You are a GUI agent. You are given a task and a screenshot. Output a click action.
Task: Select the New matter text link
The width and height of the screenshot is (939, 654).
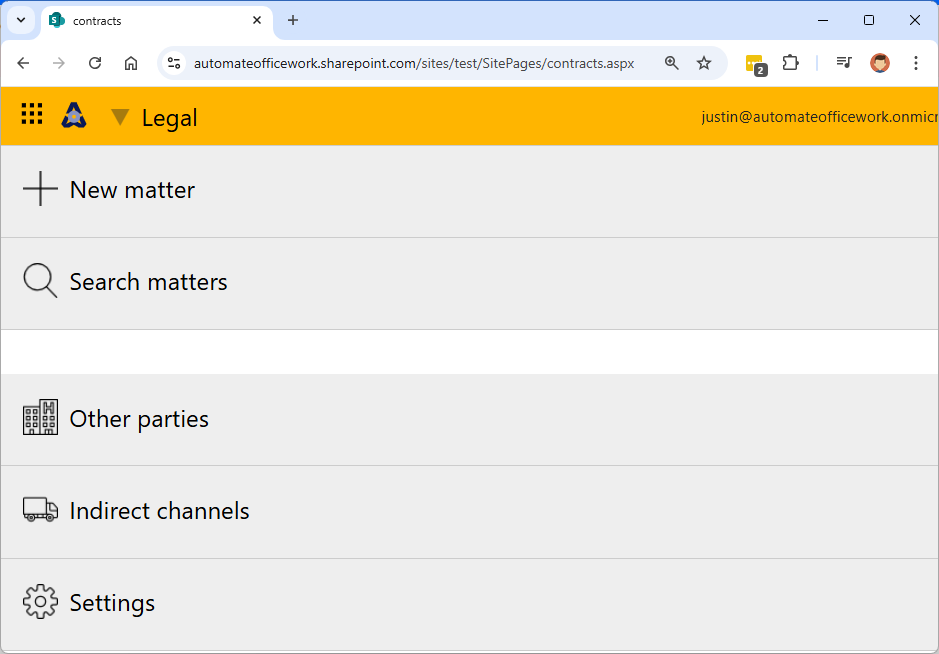tap(132, 190)
